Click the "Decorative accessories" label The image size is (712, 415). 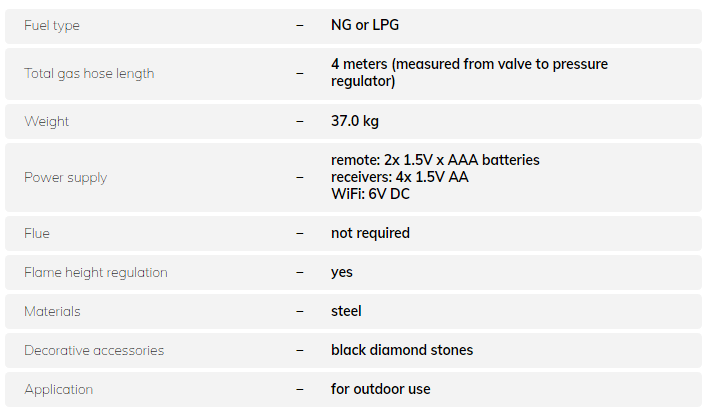pyautogui.click(x=94, y=350)
